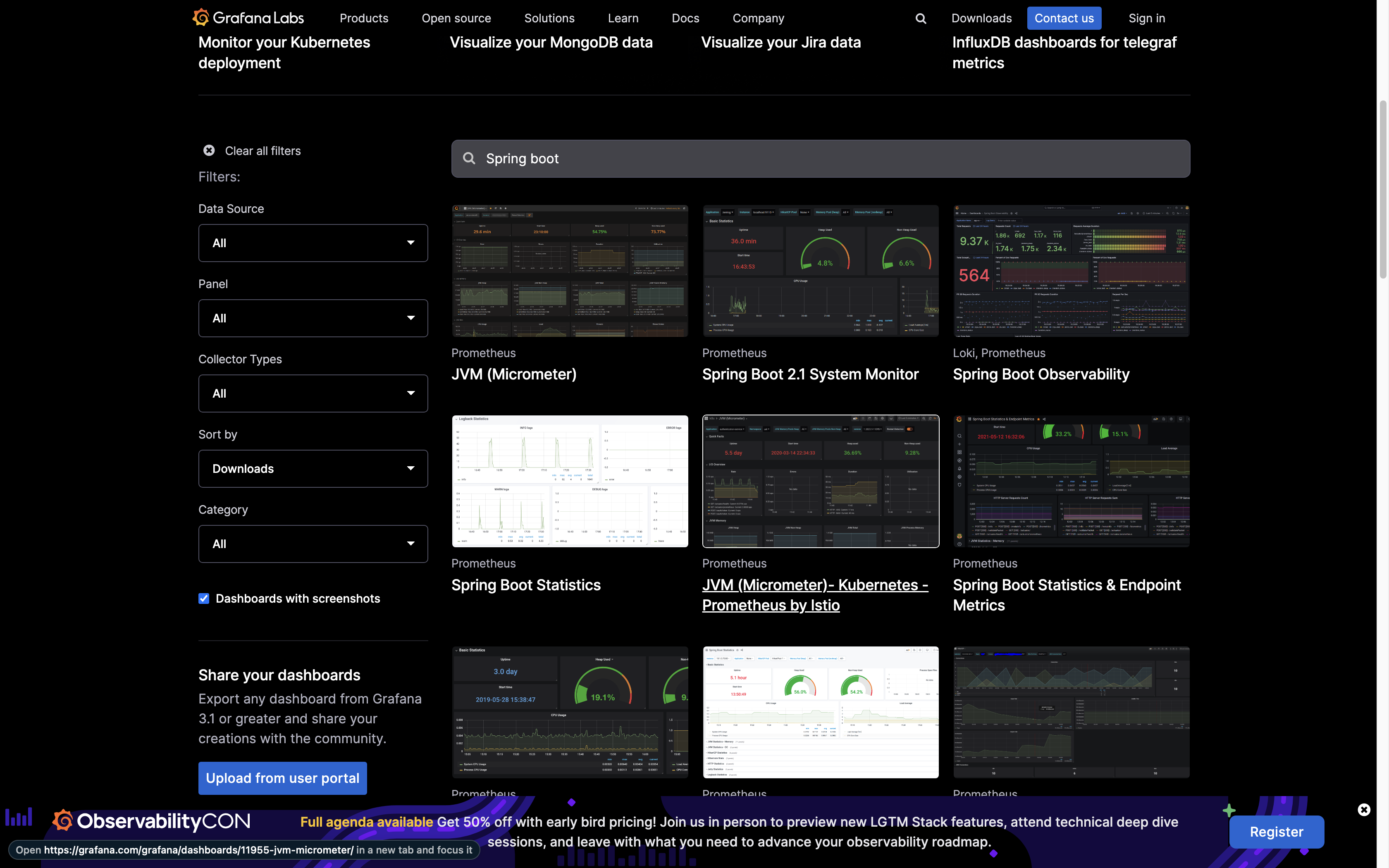Click the Clear all filters X icon
This screenshot has height=868, width=1389.
[x=209, y=150]
